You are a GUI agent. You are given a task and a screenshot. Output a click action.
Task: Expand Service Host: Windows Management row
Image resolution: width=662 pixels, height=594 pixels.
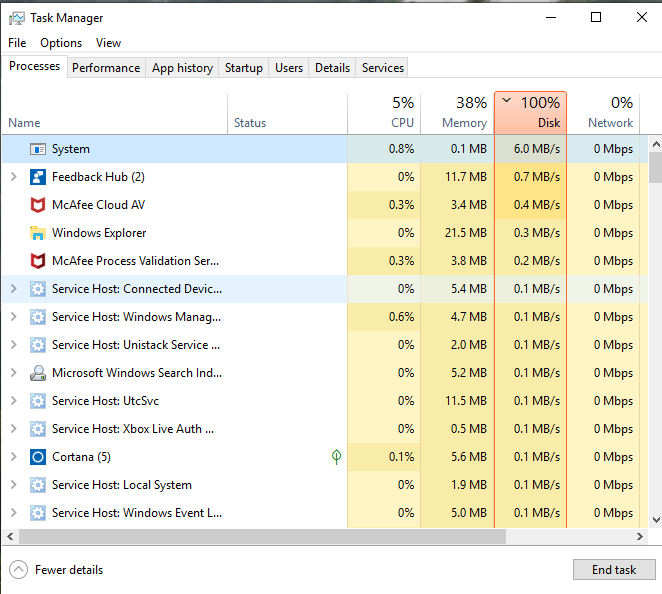point(14,317)
